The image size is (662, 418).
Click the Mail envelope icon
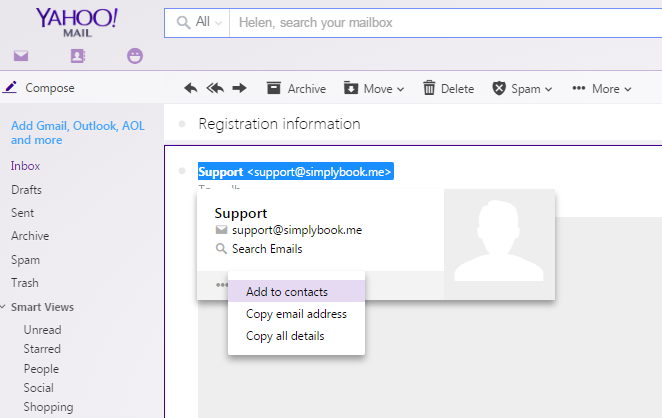pos(20,56)
